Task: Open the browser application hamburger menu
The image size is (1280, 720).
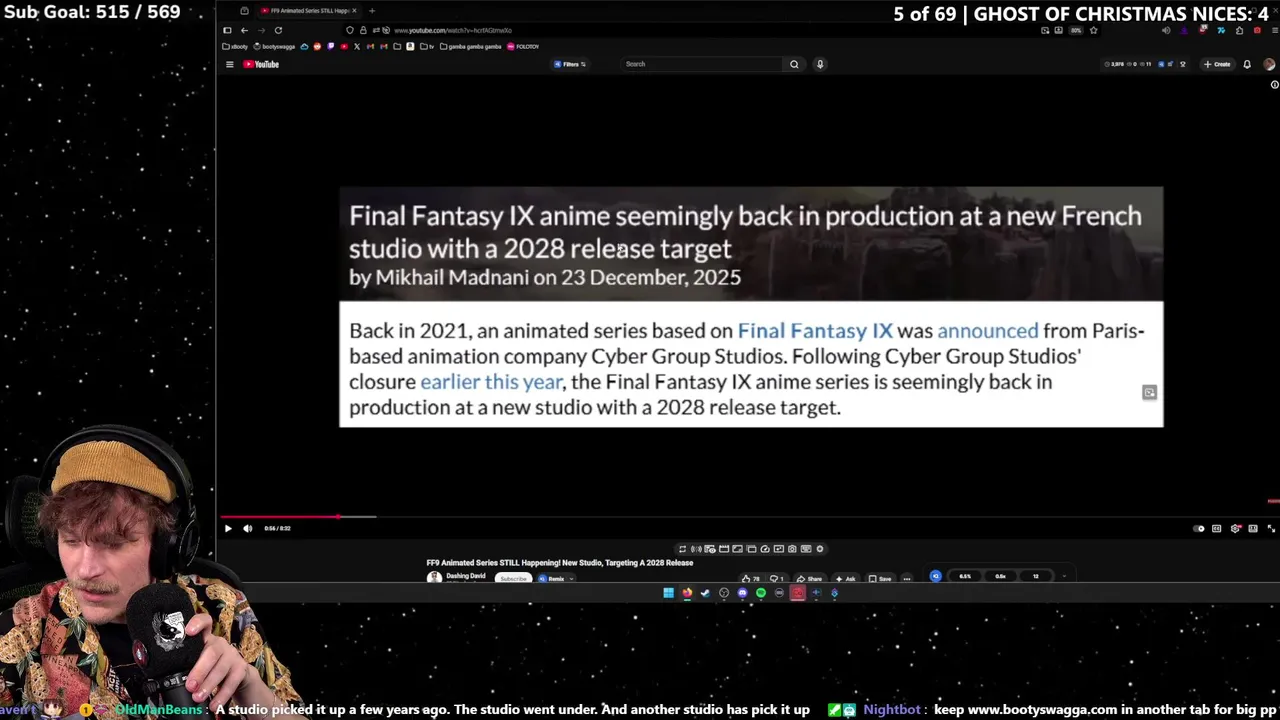Action: [x=1275, y=30]
